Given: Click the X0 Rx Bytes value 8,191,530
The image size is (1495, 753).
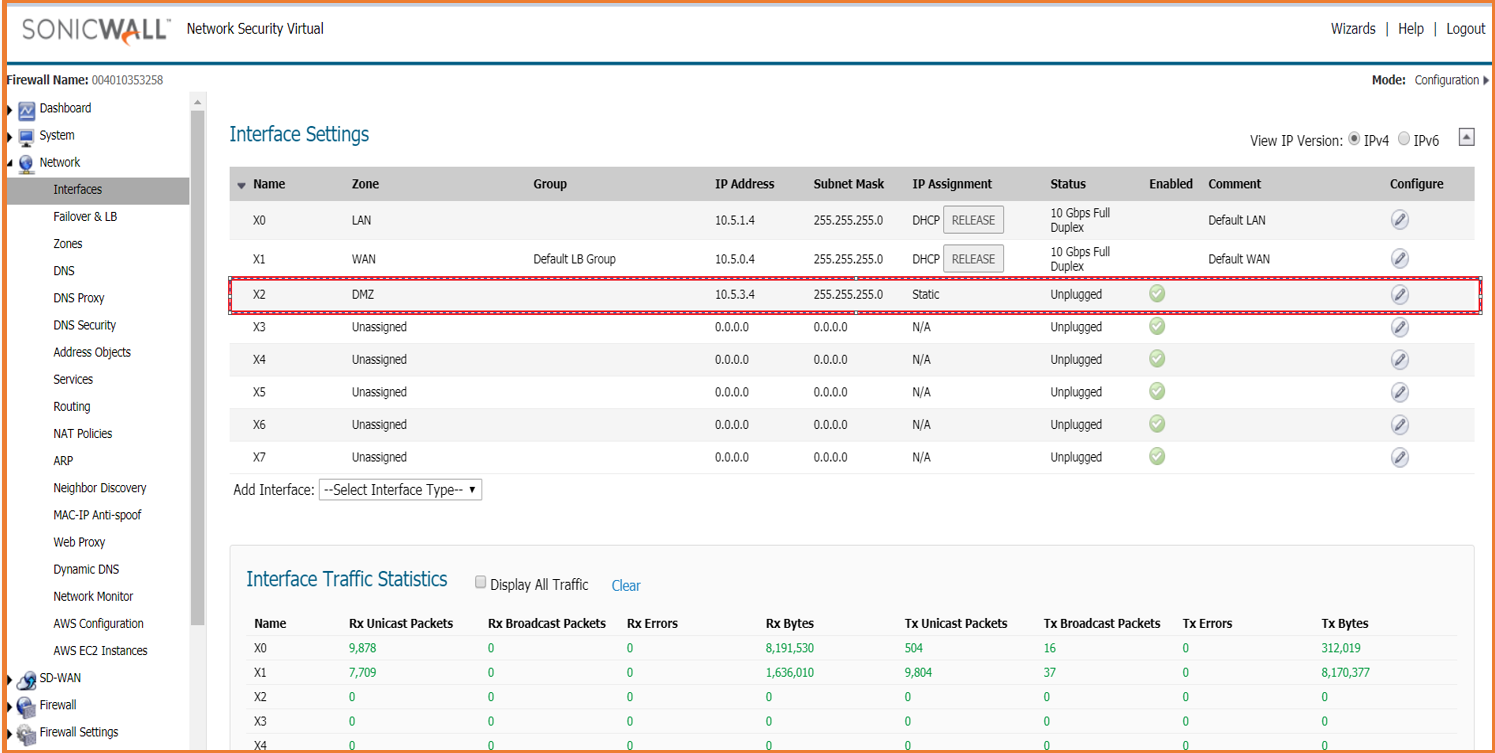Looking at the screenshot, I should click(789, 648).
